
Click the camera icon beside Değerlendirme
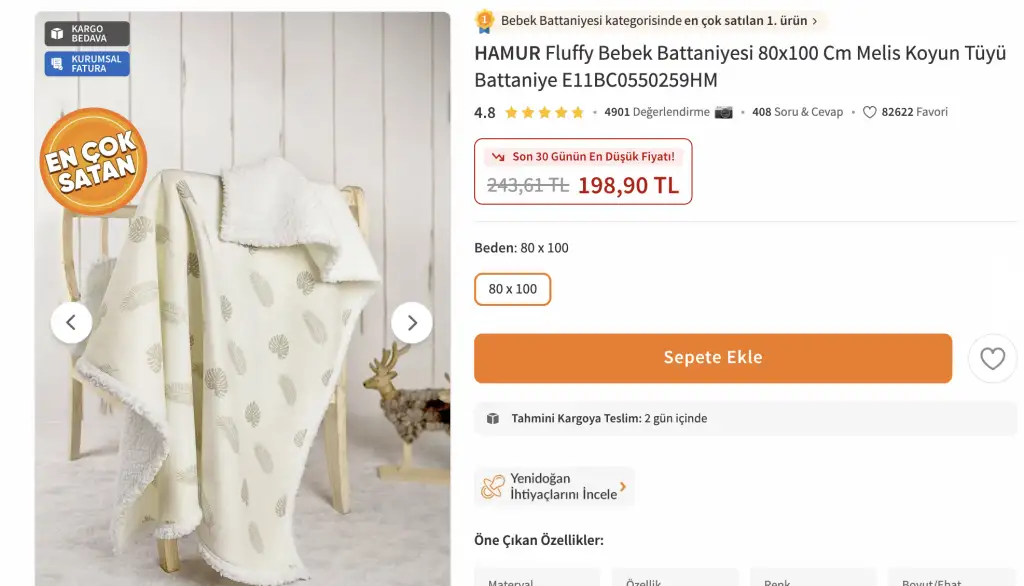point(724,112)
